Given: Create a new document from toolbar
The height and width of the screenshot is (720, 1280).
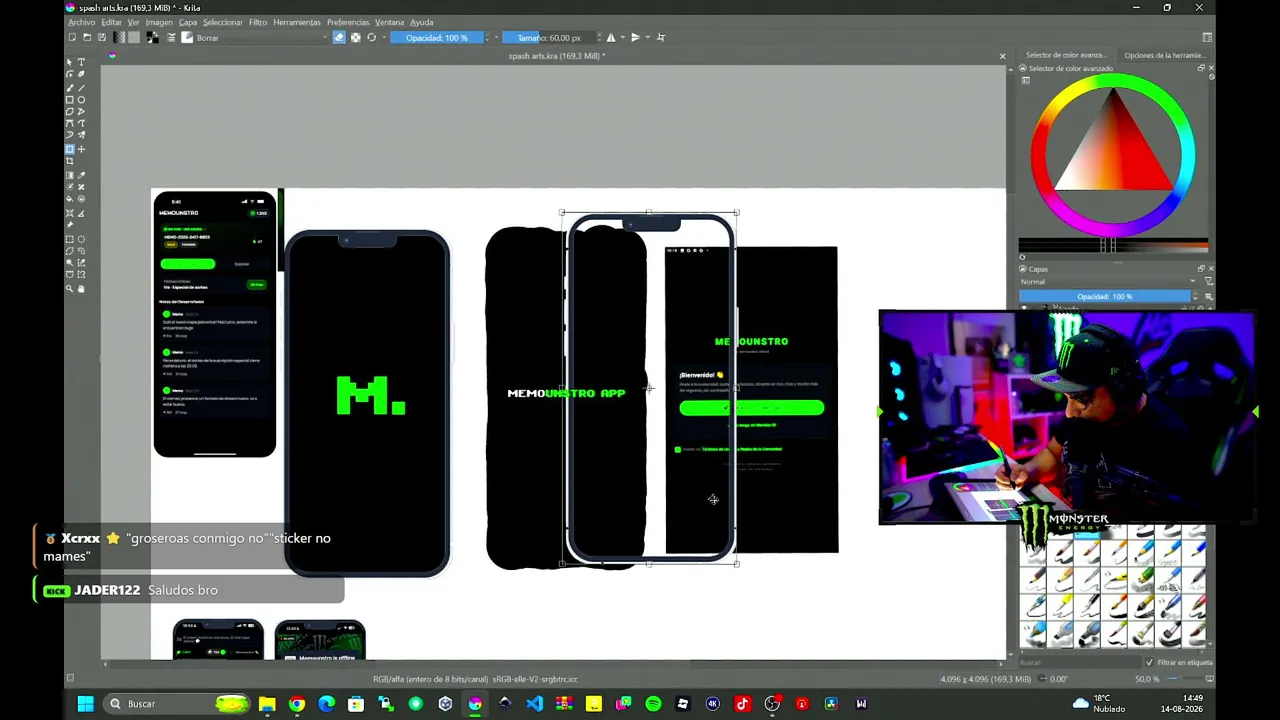Looking at the screenshot, I should coord(72,38).
